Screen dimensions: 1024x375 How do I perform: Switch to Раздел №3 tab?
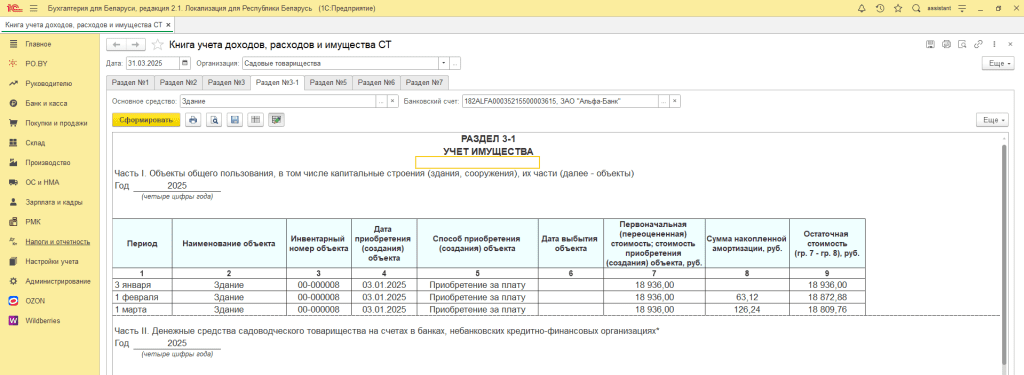[226, 82]
